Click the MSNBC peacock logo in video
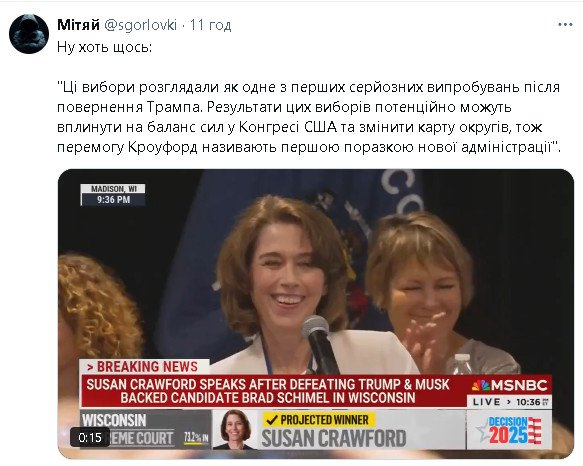The image size is (583, 466). pyautogui.click(x=480, y=386)
